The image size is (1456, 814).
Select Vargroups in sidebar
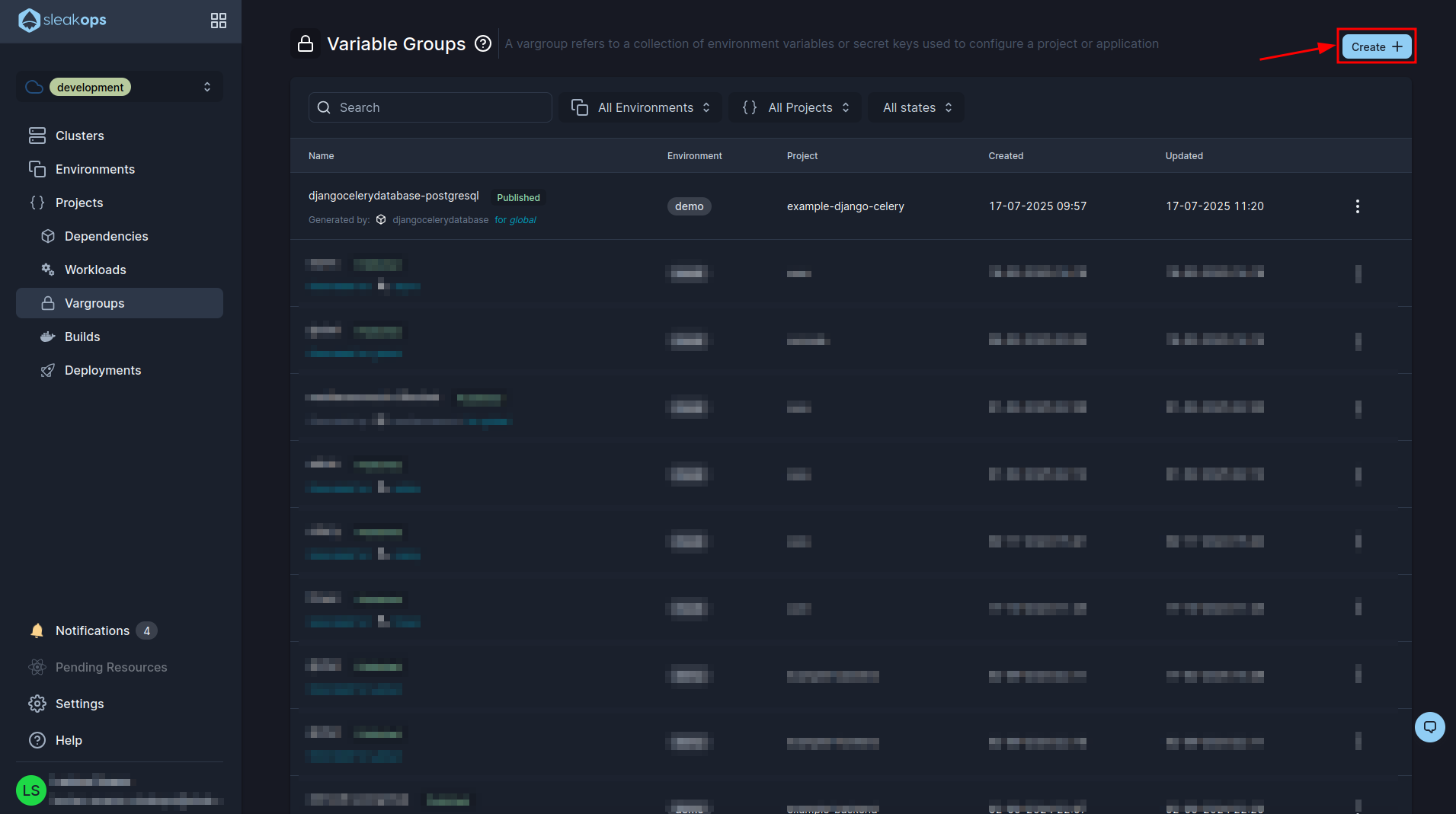coord(120,303)
